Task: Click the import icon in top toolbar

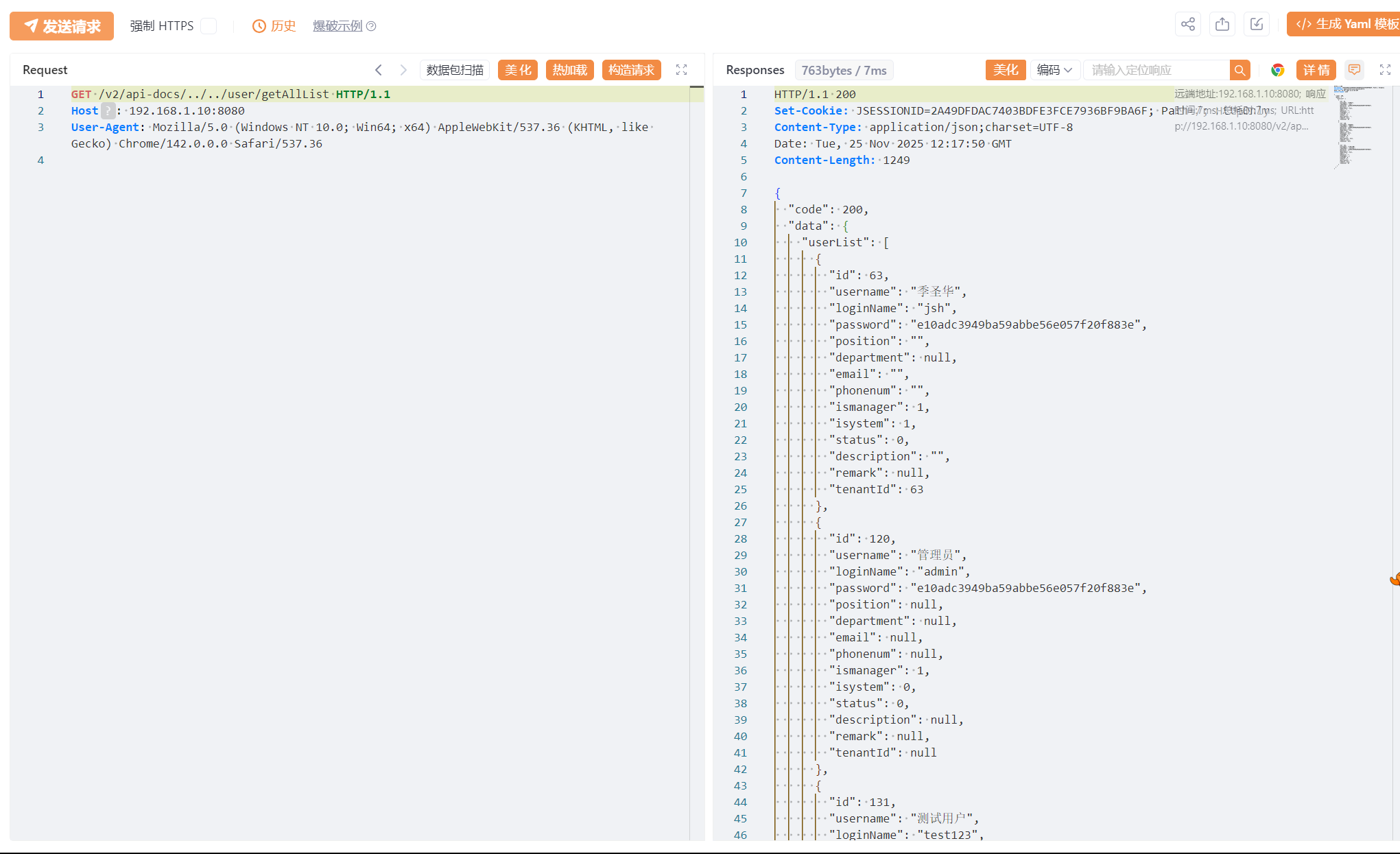Action: [x=1257, y=25]
